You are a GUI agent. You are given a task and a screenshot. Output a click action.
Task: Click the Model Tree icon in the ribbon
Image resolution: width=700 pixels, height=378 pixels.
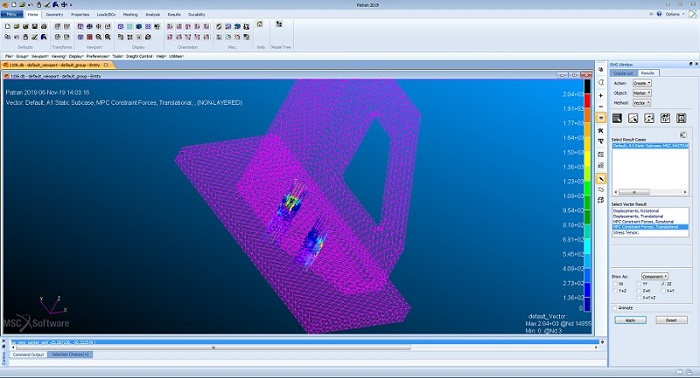pos(279,24)
